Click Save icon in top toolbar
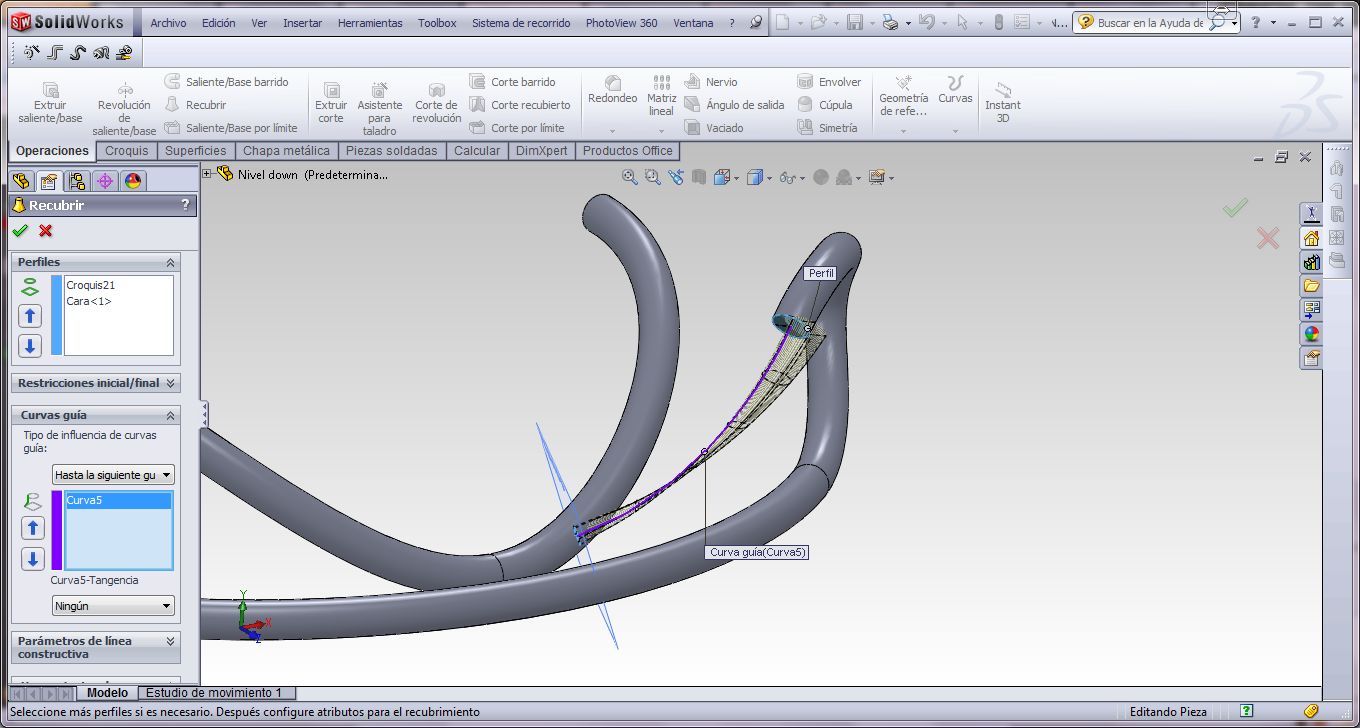 pyautogui.click(x=854, y=22)
